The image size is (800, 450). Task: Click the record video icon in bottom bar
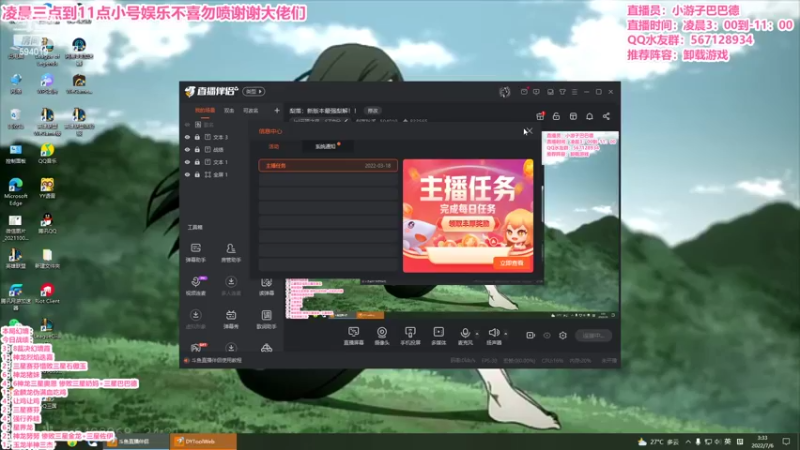(x=531, y=335)
